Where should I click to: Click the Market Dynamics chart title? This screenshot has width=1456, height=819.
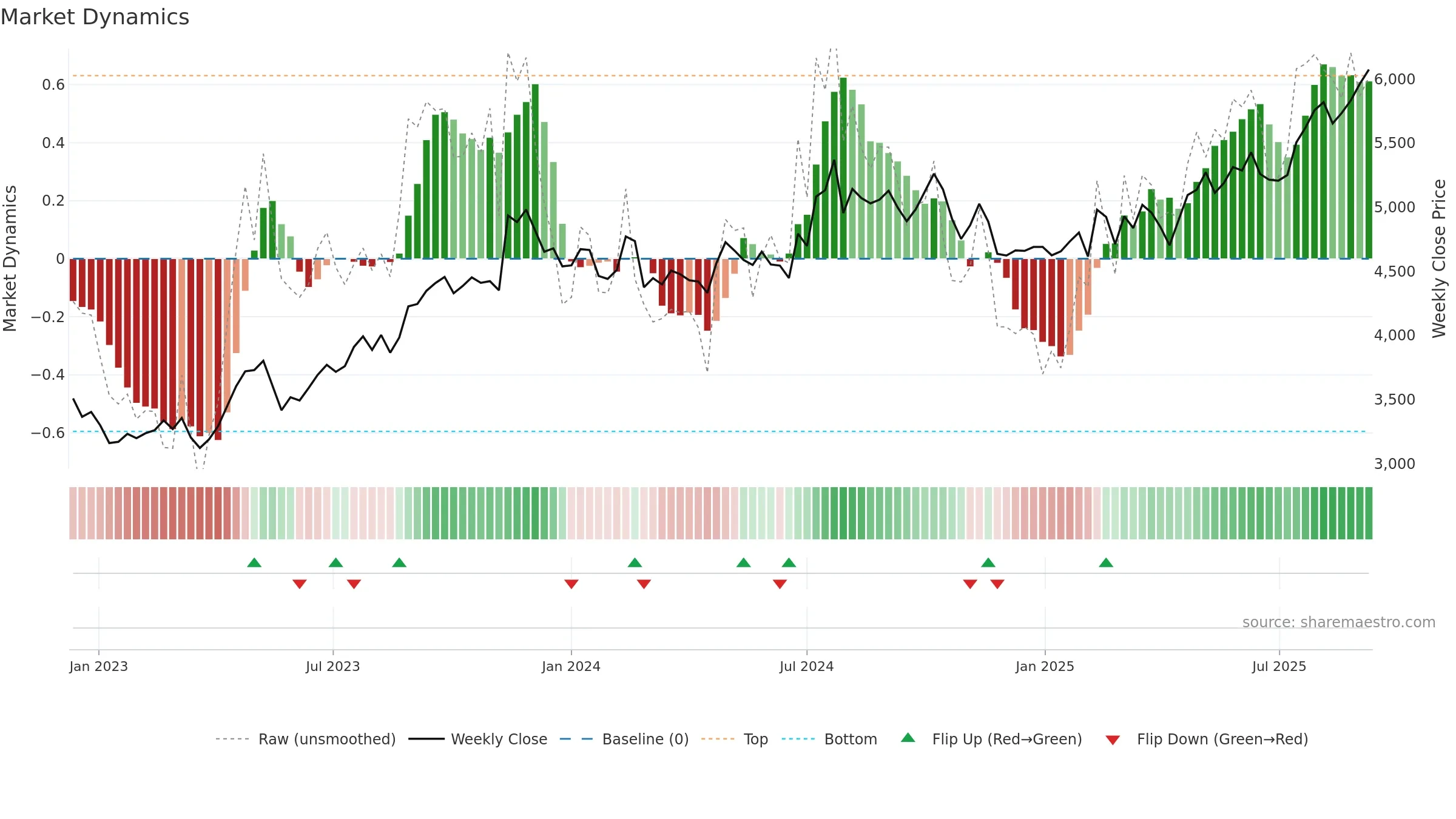click(95, 17)
